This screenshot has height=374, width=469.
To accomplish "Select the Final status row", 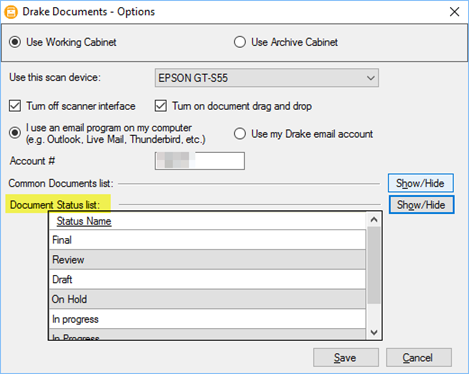I will tap(207, 240).
